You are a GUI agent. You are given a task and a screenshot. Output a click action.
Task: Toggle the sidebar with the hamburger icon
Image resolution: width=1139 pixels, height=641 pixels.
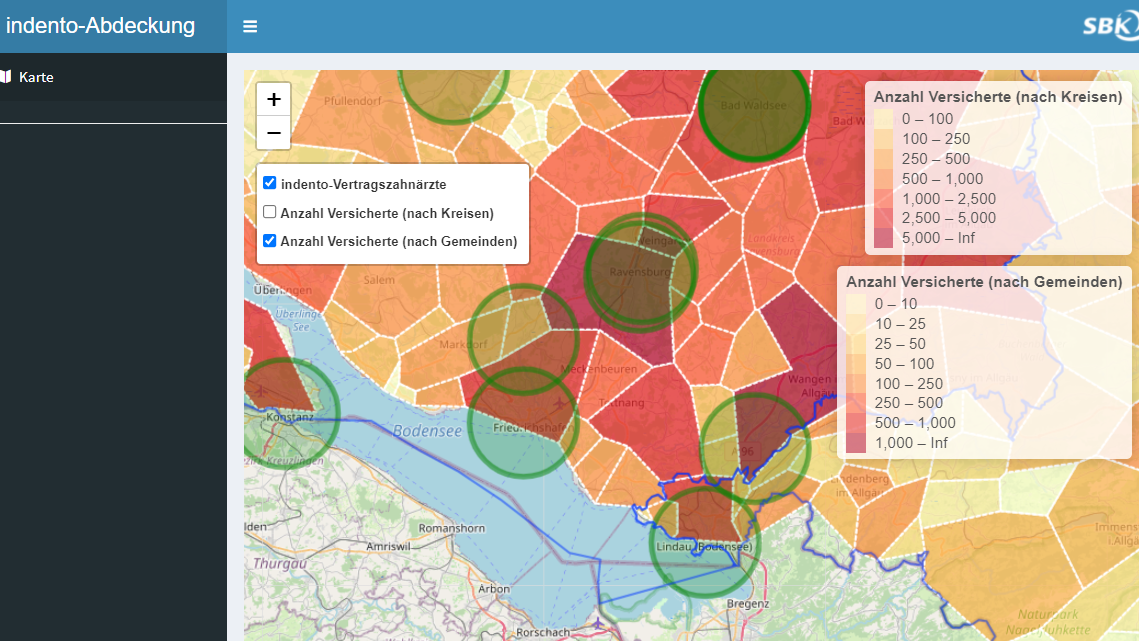(x=250, y=26)
